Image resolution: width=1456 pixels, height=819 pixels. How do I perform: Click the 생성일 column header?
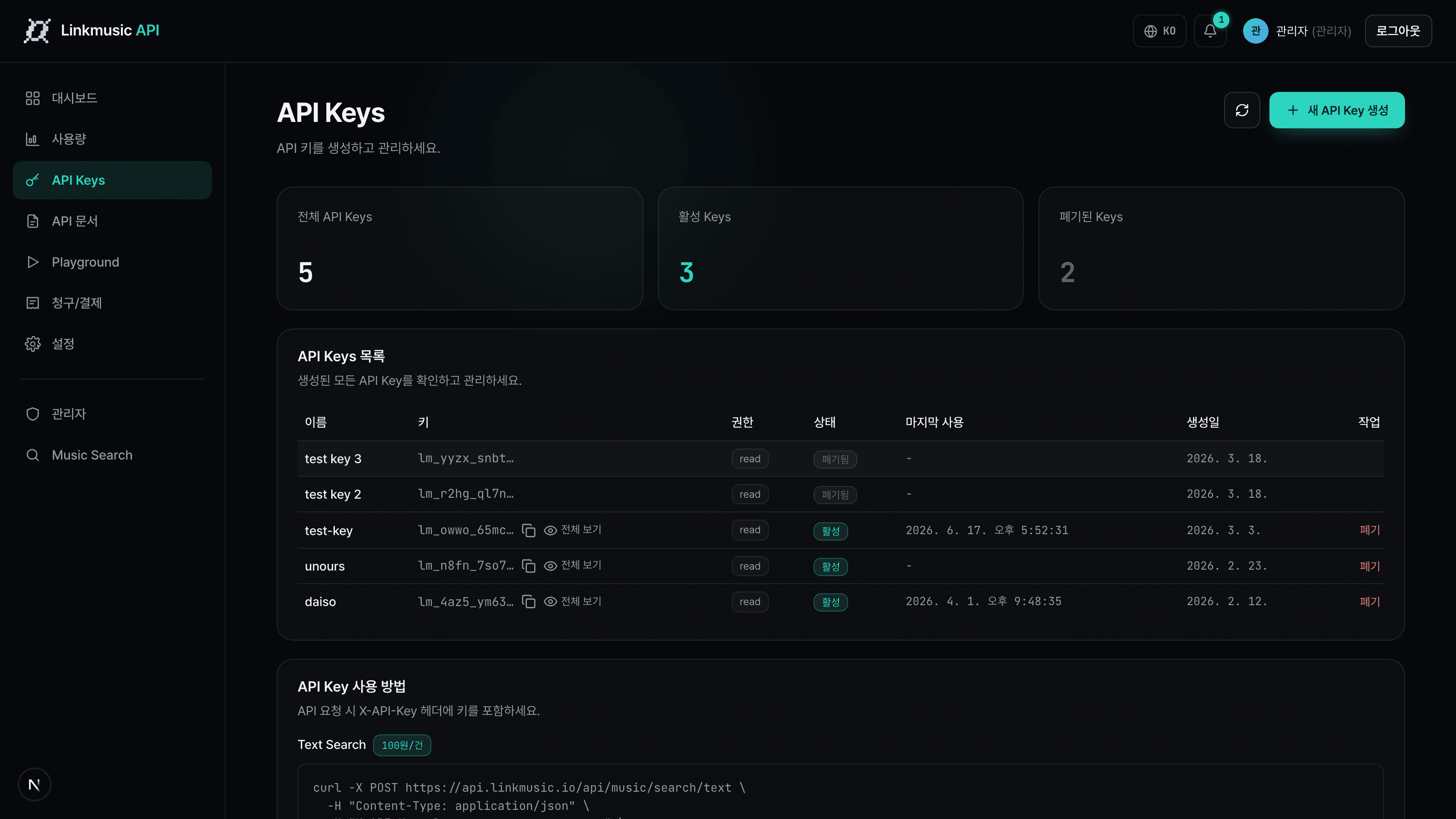point(1203,422)
